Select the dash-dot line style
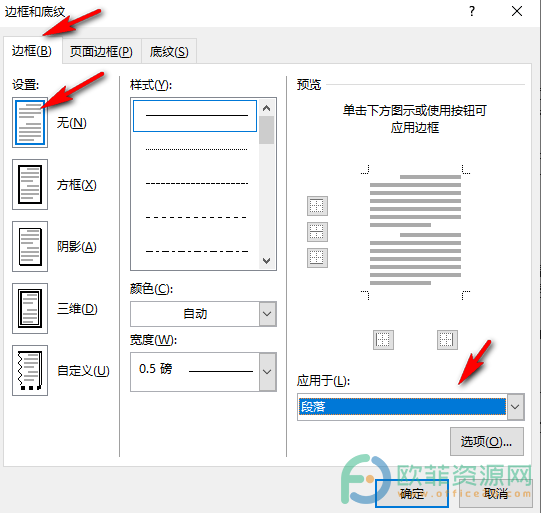Viewport: 541px width, 513px height. [197, 251]
